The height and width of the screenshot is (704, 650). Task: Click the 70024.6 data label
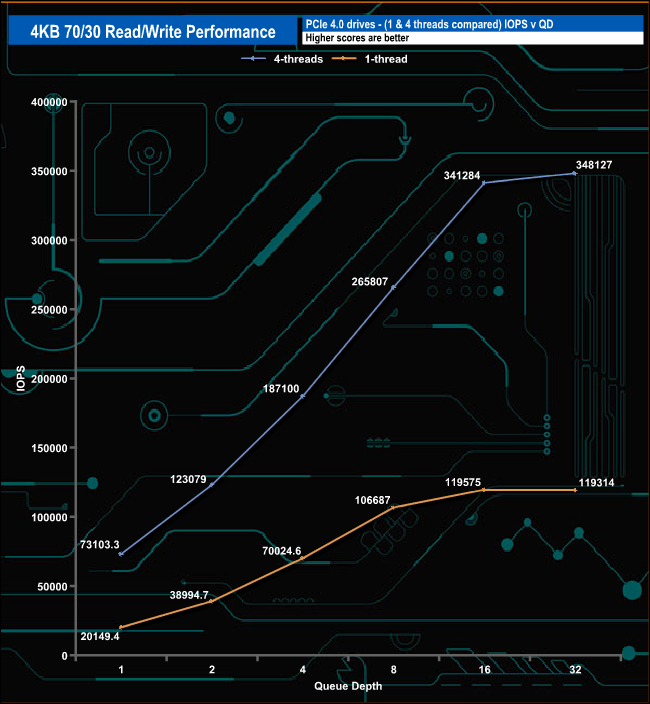pos(281,550)
